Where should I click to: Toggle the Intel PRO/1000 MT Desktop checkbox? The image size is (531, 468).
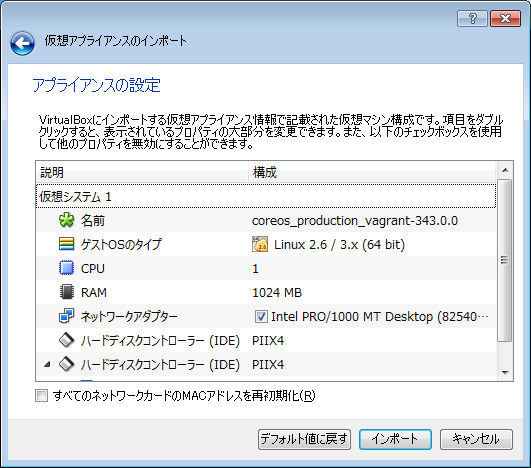click(261, 317)
